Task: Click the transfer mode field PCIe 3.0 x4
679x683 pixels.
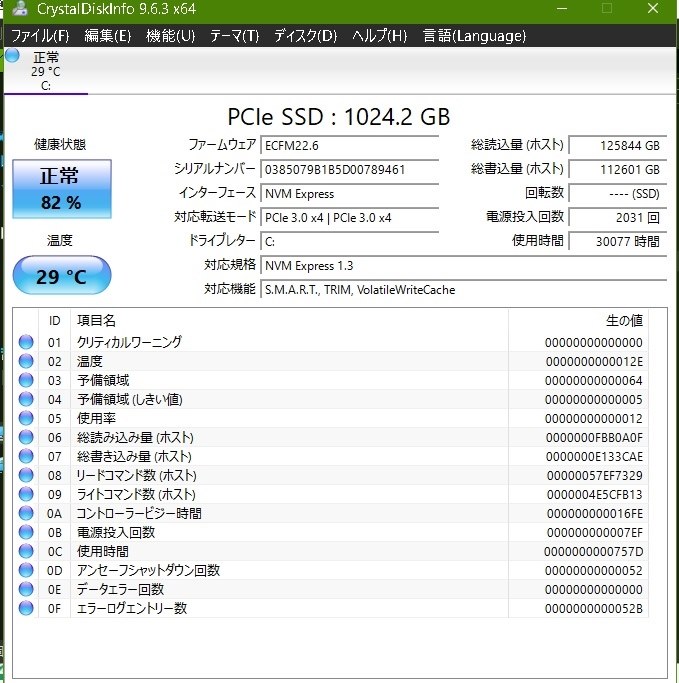Action: coord(349,217)
